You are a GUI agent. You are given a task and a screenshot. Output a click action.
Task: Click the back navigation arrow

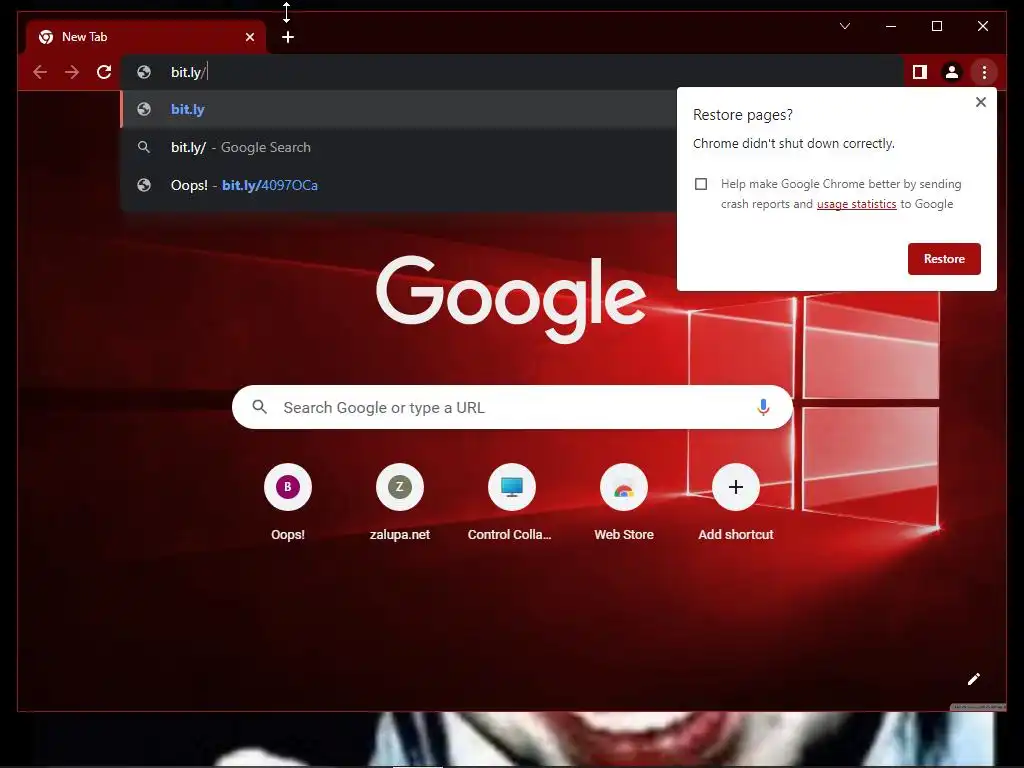(40, 72)
